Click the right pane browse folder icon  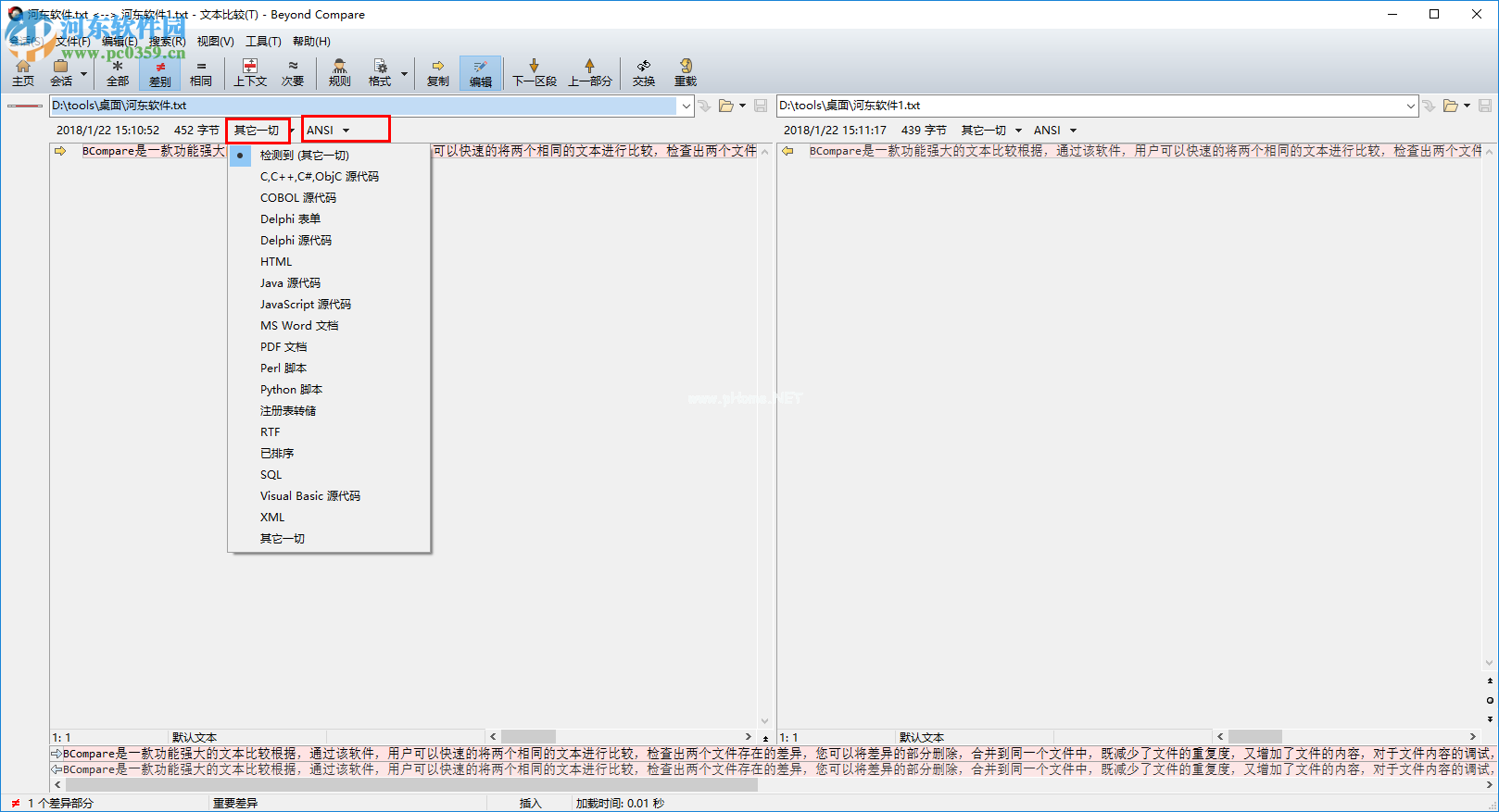pos(1451,106)
